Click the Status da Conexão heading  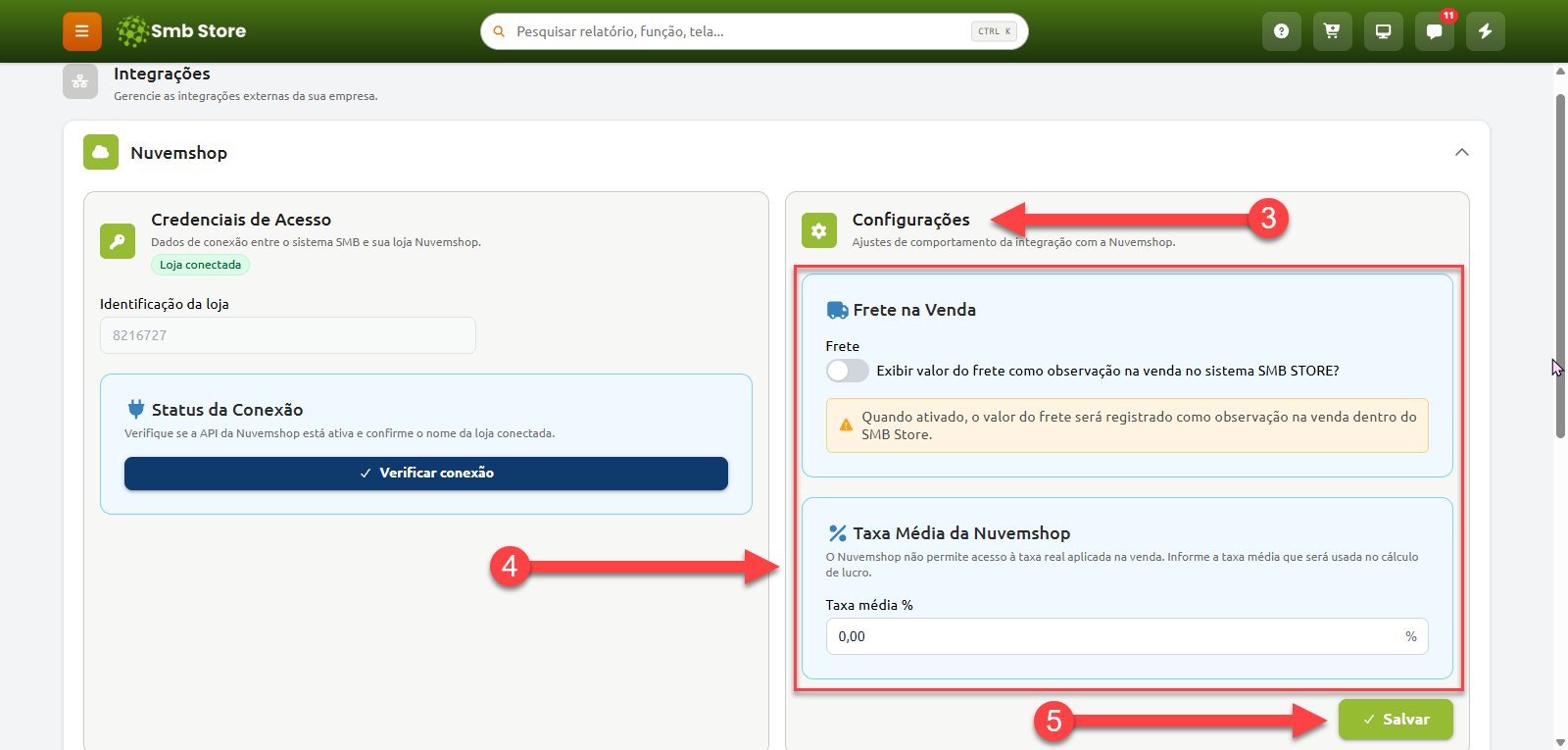click(x=227, y=410)
